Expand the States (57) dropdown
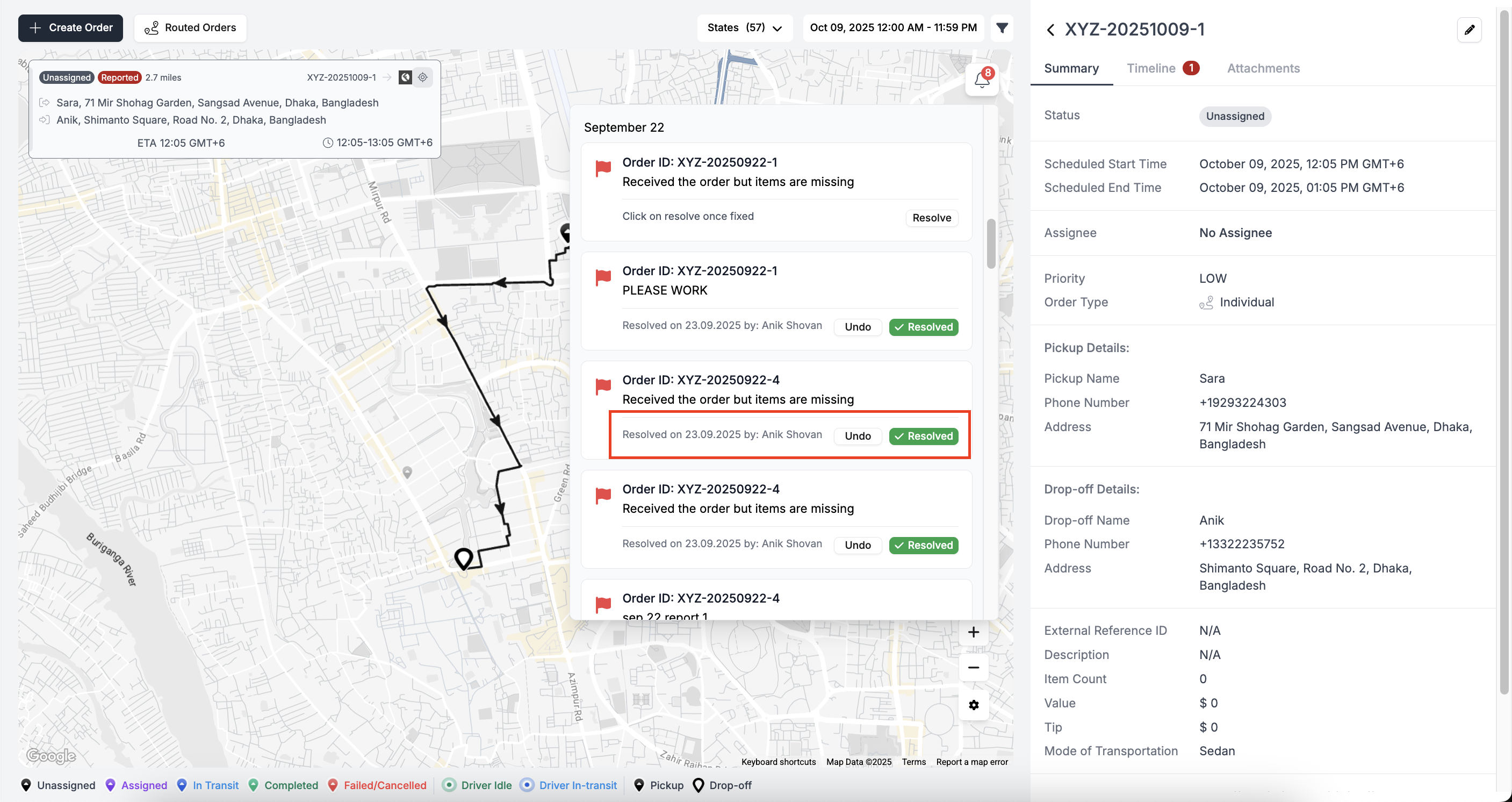 [x=744, y=27]
